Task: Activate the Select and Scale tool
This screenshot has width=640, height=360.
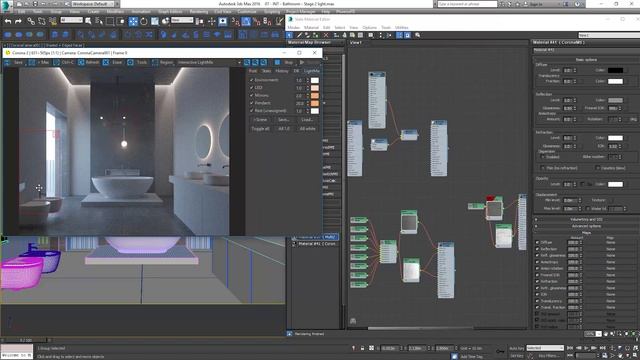Action: (x=155, y=21)
